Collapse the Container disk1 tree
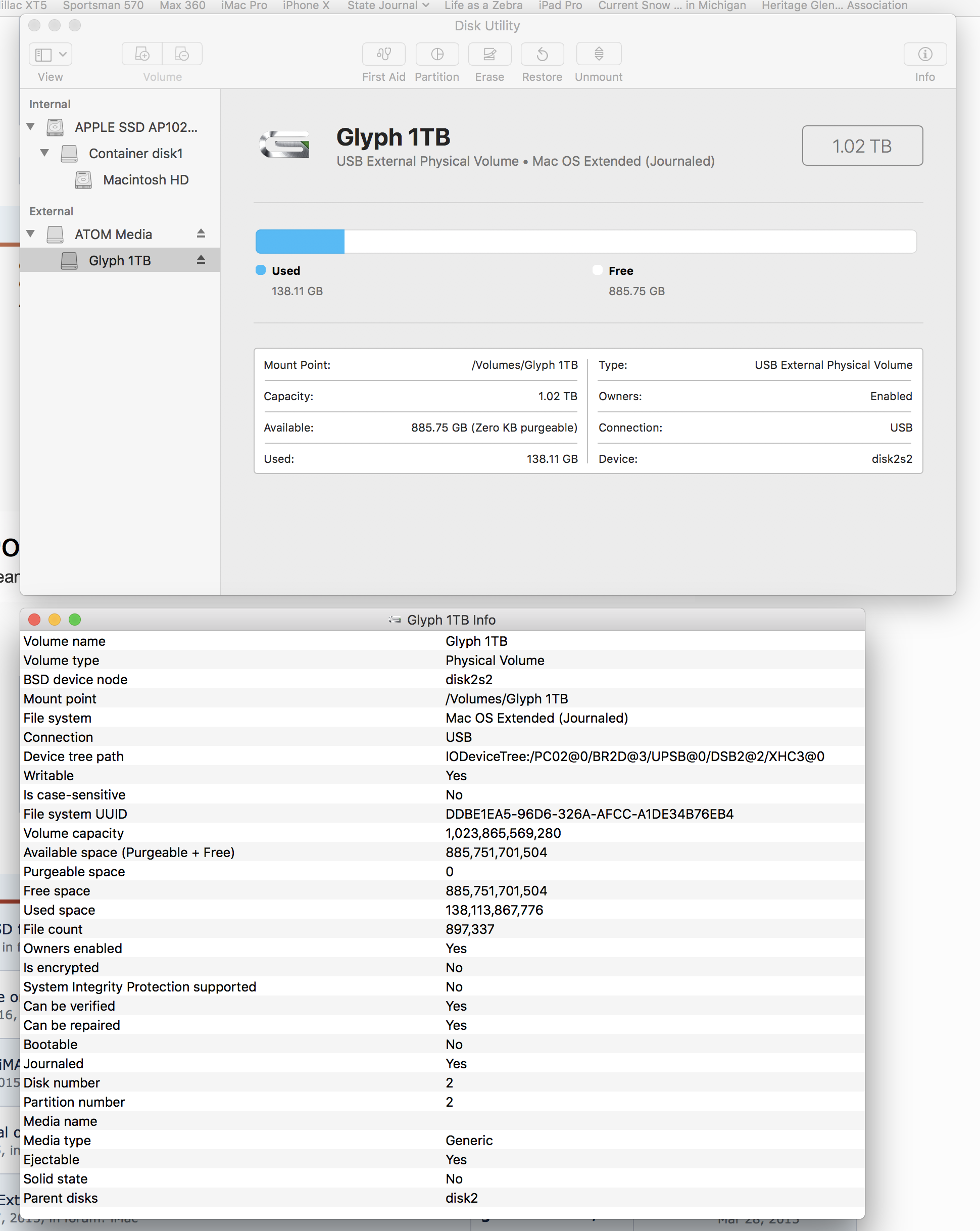980x1231 pixels. coord(44,153)
